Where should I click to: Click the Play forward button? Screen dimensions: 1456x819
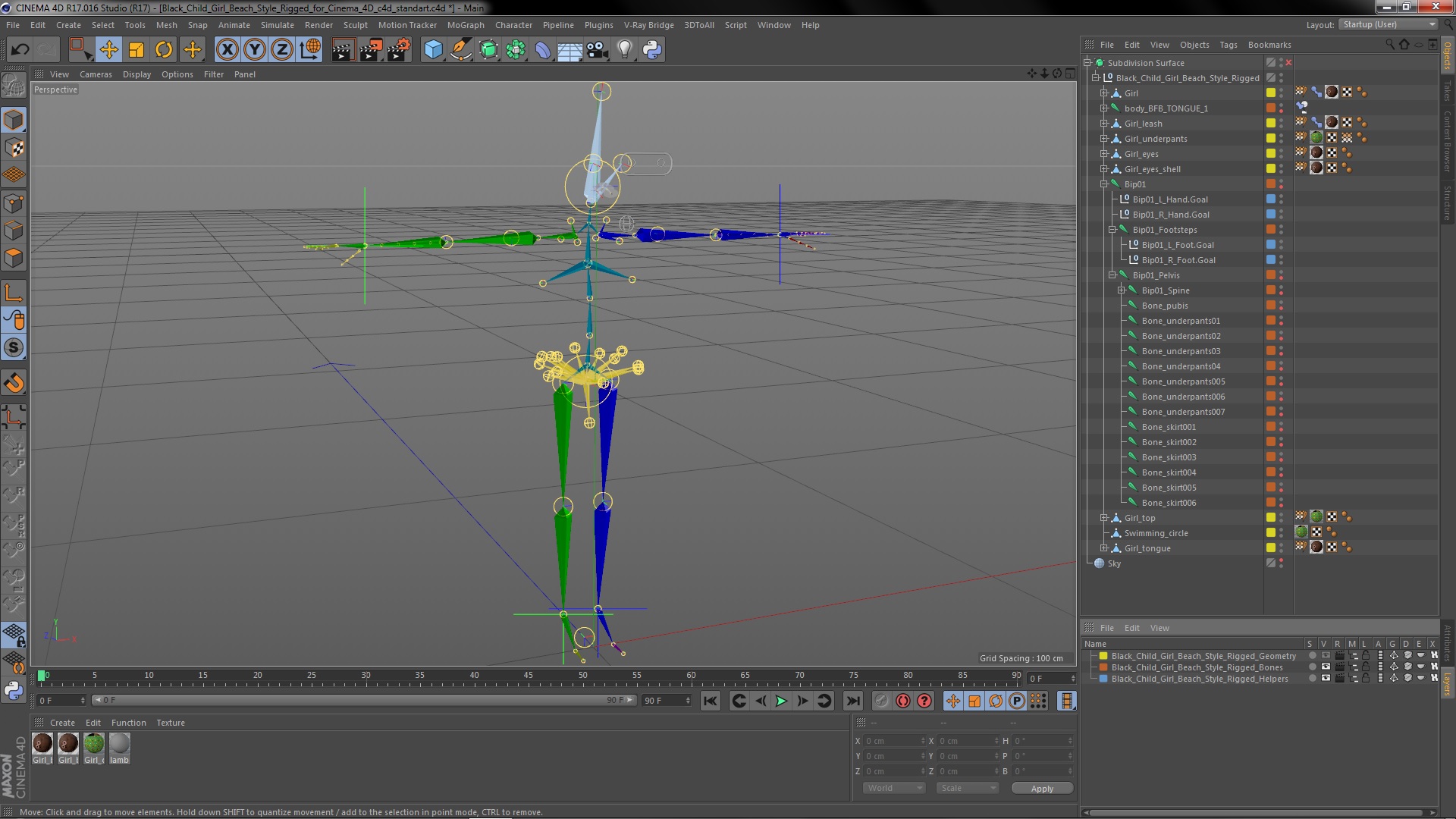(781, 701)
